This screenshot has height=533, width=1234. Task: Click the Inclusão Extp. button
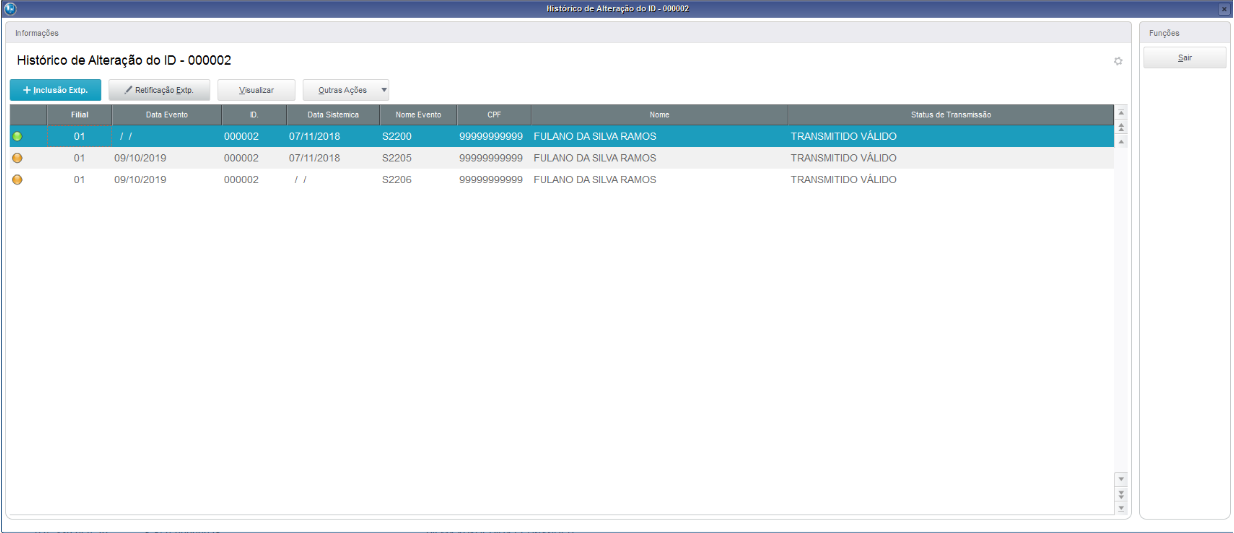tap(56, 90)
